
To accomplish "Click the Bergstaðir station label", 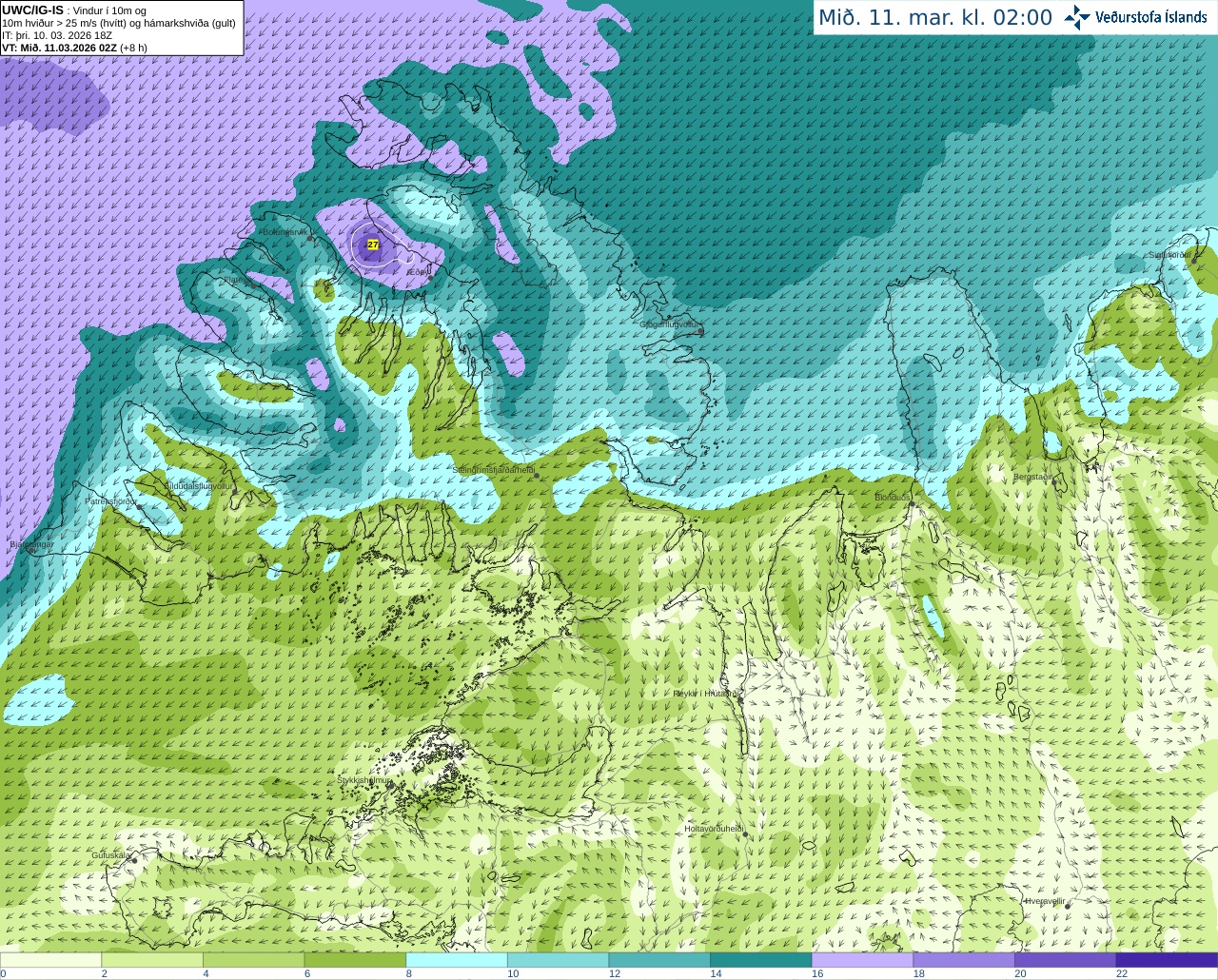I will coord(1033,477).
